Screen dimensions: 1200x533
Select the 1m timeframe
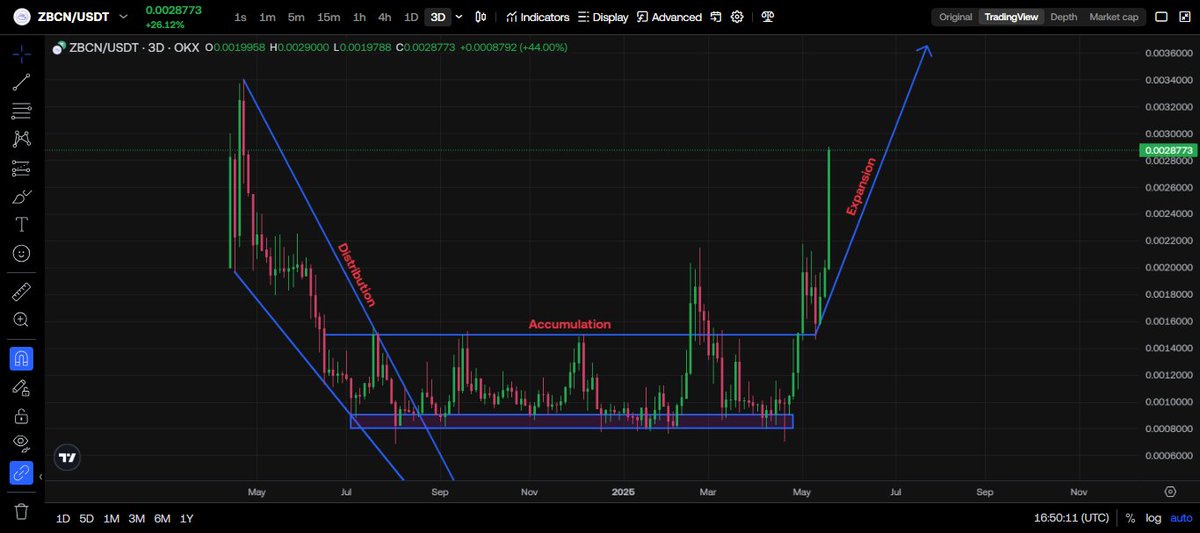click(x=267, y=17)
